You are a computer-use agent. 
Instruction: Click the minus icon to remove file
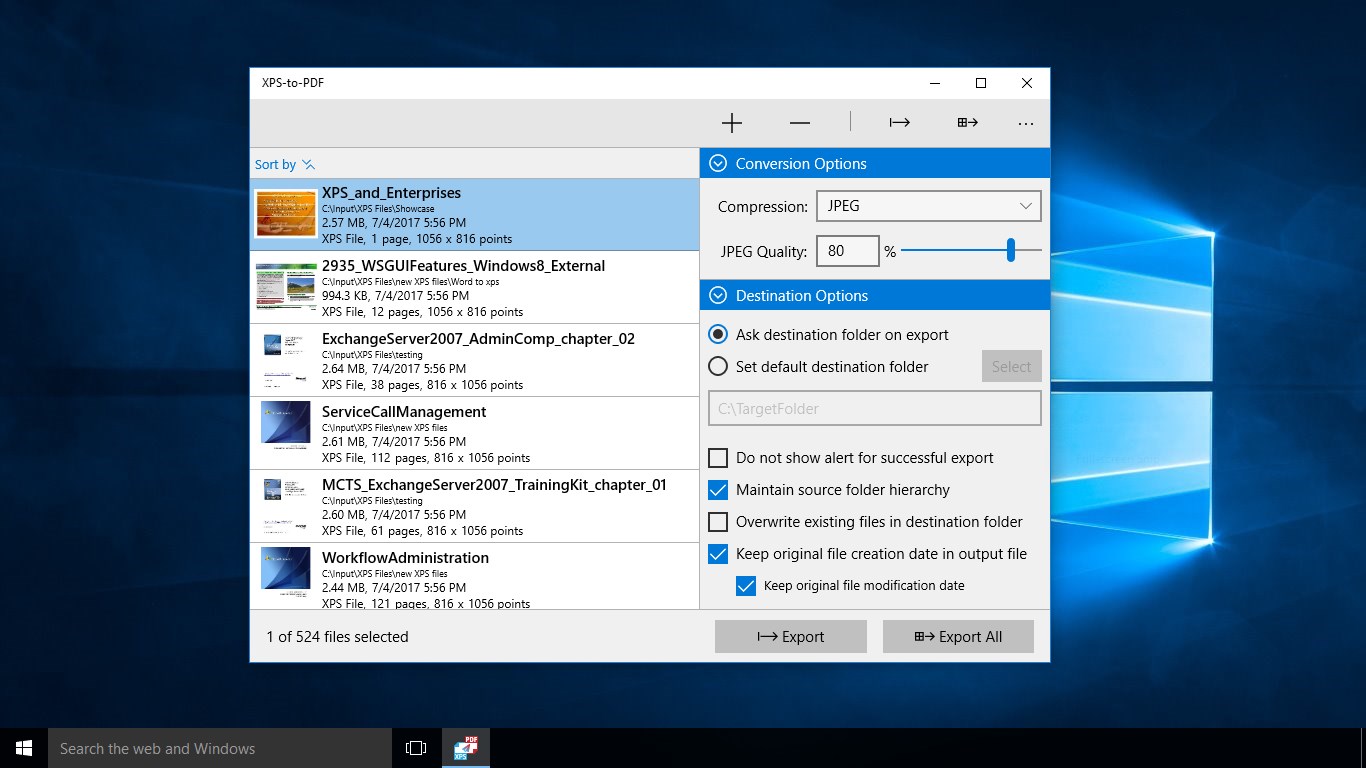(x=800, y=123)
